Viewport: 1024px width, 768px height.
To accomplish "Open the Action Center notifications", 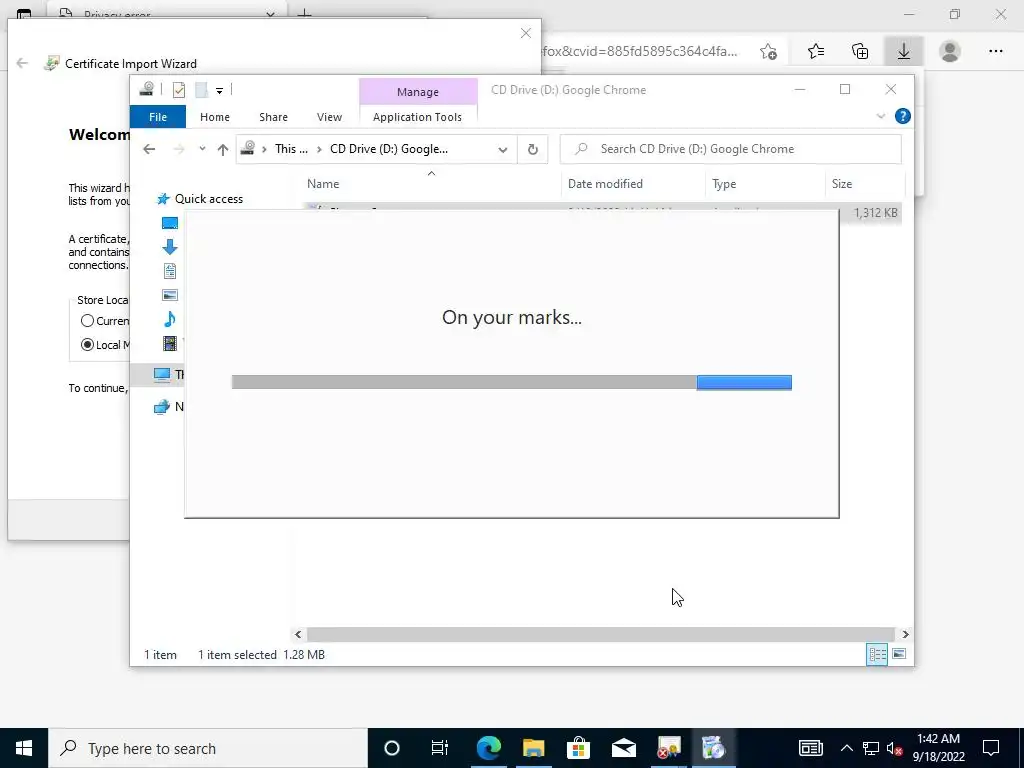I will point(991,748).
